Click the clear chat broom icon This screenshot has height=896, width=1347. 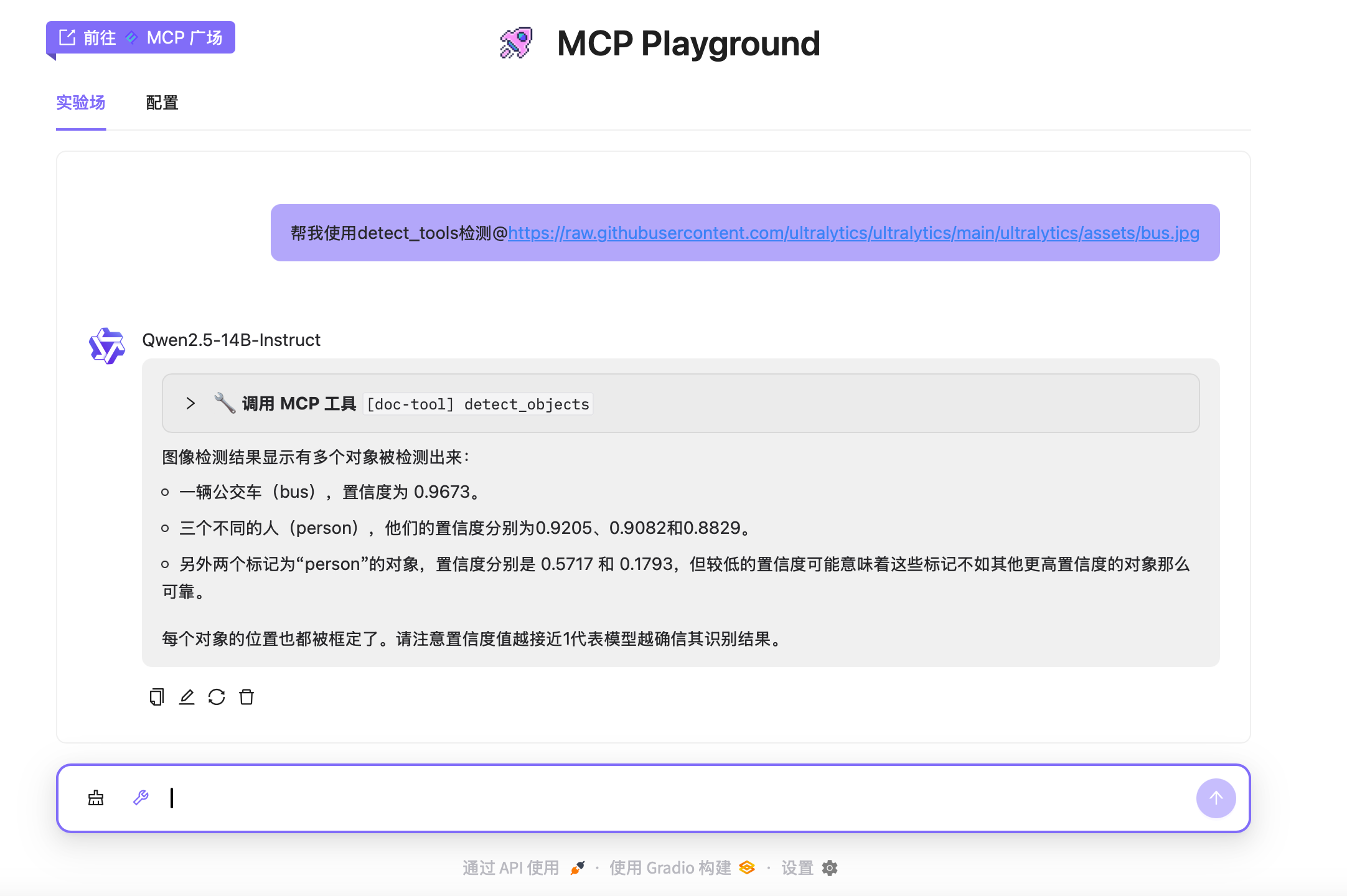coord(96,798)
